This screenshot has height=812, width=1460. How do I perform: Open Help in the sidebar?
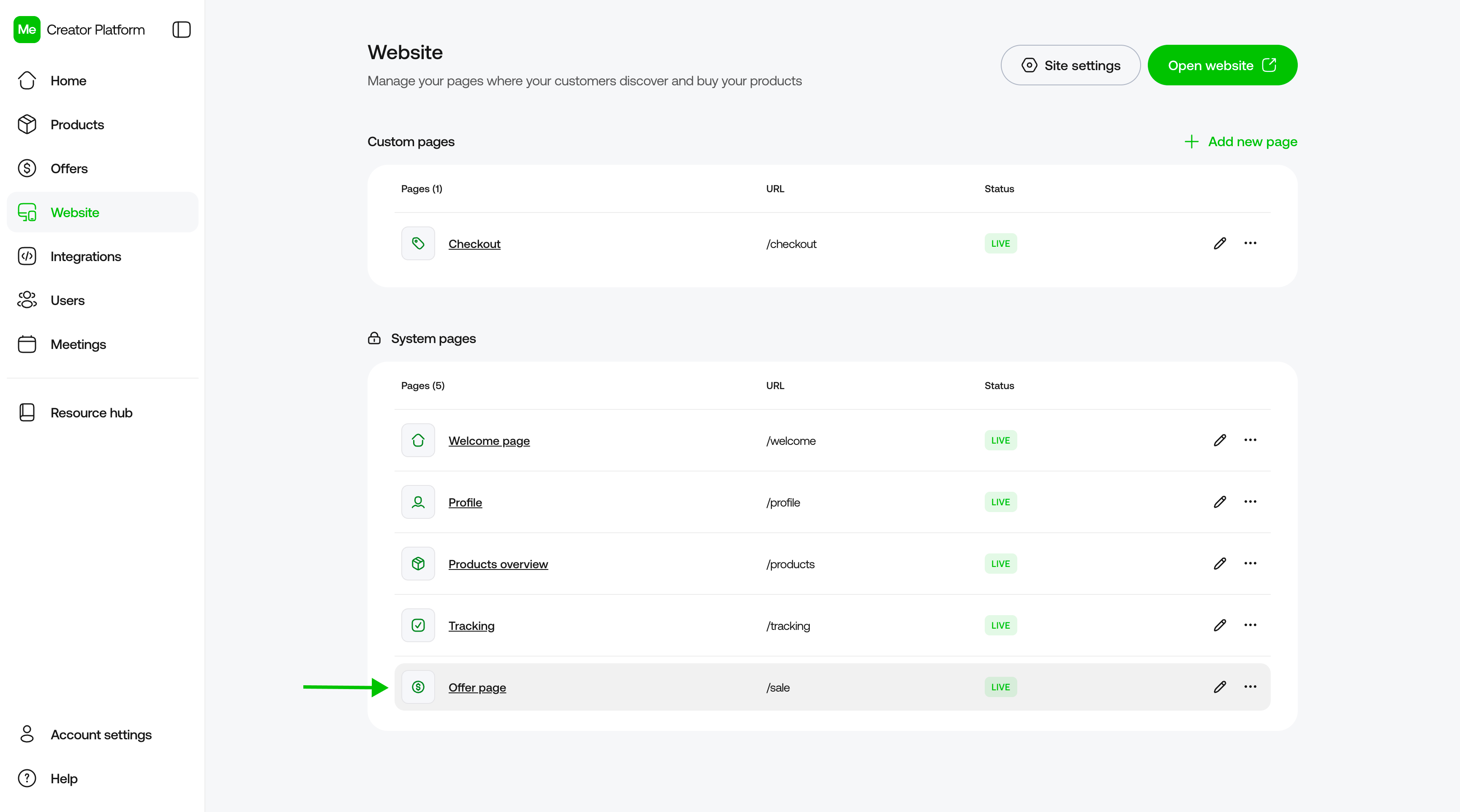pos(103,779)
